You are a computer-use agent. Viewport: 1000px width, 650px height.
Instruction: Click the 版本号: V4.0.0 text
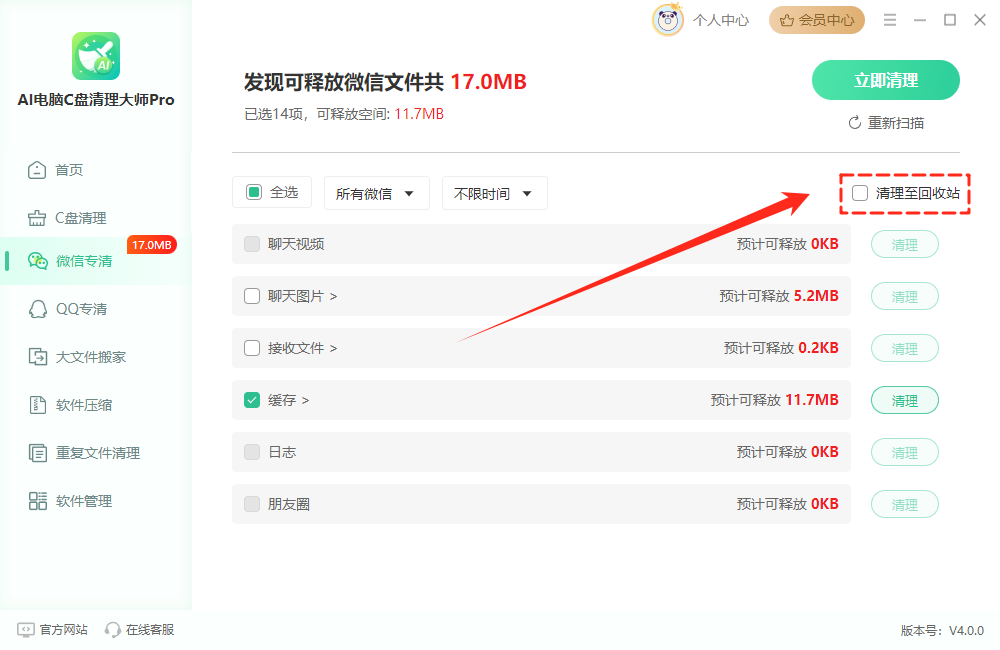point(942,630)
